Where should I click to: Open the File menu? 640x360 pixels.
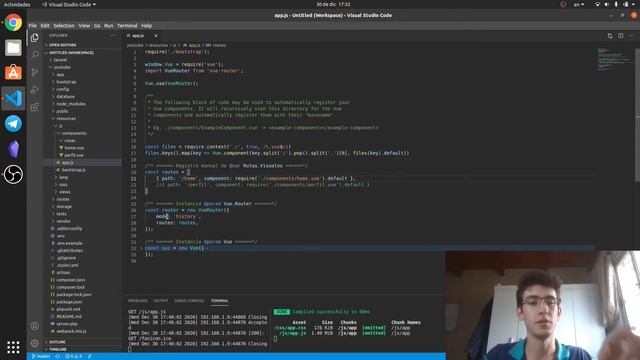pos(33,26)
